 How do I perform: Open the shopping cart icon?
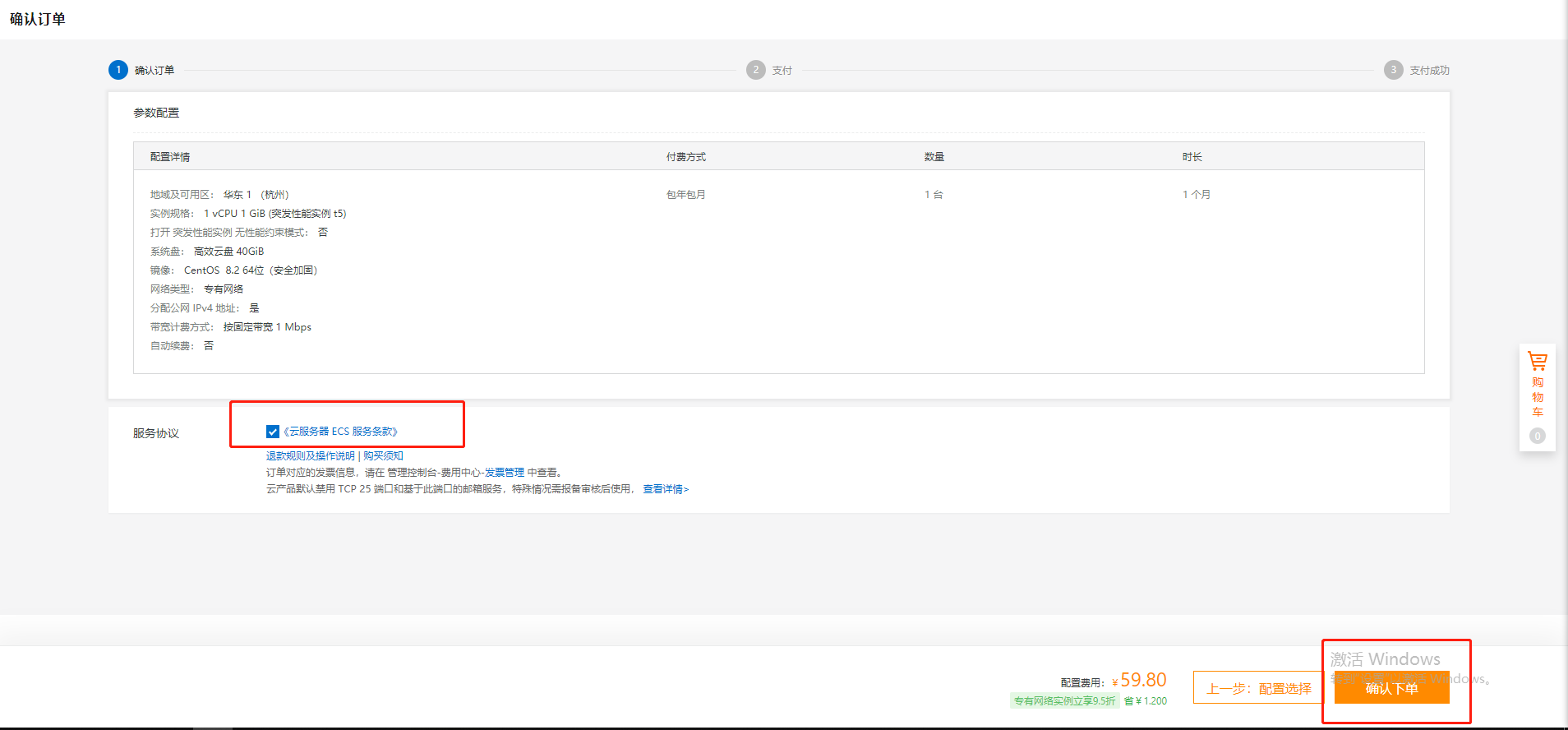coord(1537,361)
